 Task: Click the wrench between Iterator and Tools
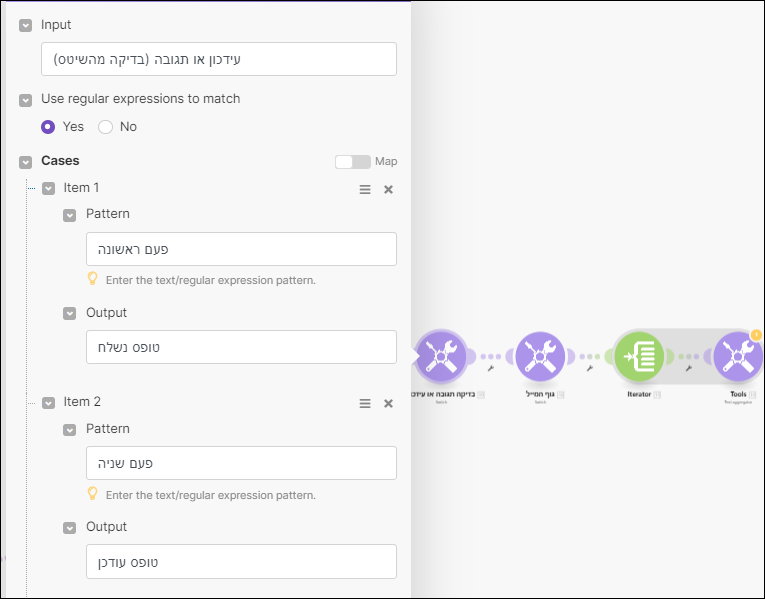click(689, 369)
